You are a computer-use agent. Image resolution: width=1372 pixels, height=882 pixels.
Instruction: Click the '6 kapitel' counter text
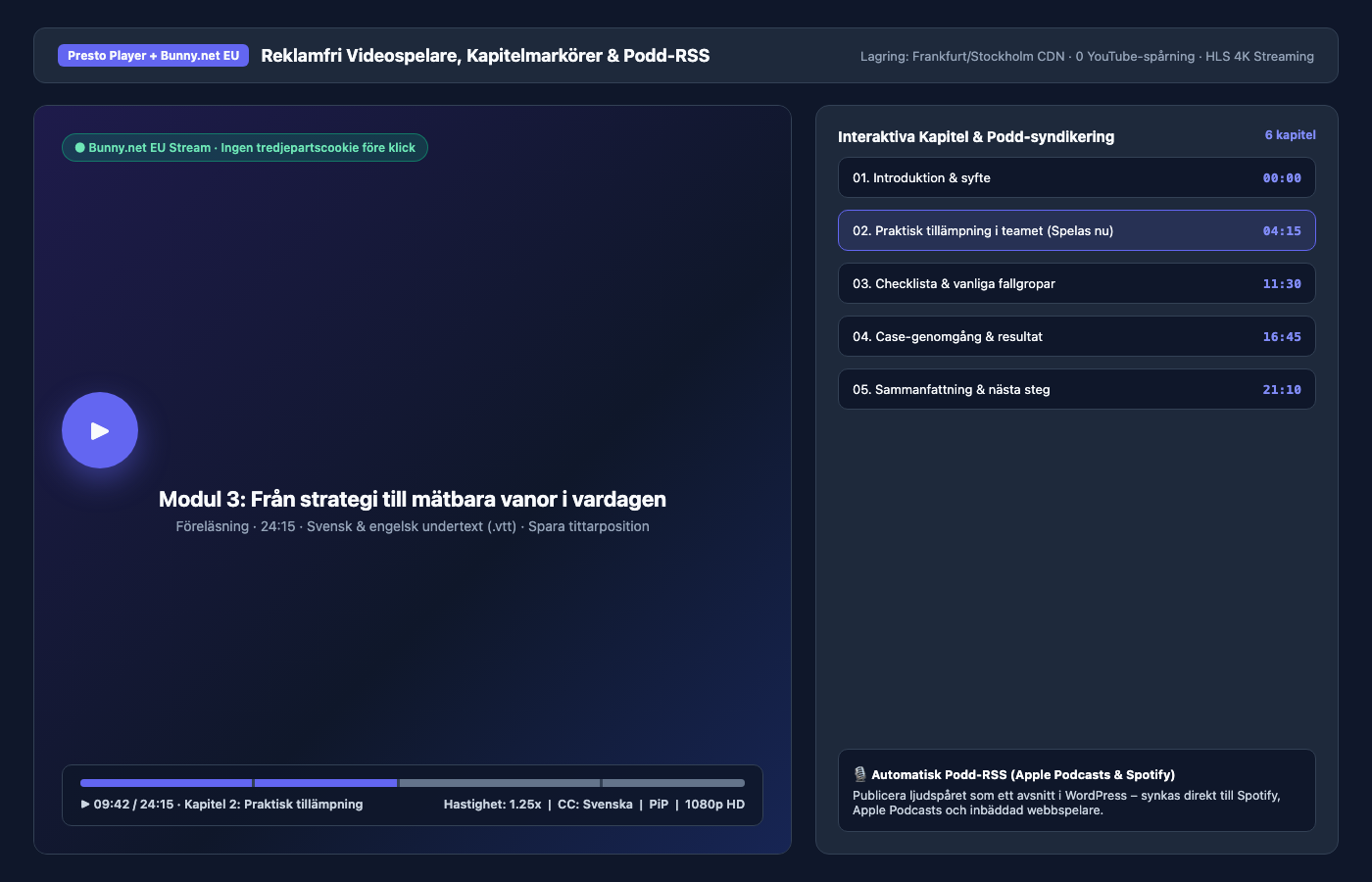click(x=1290, y=135)
